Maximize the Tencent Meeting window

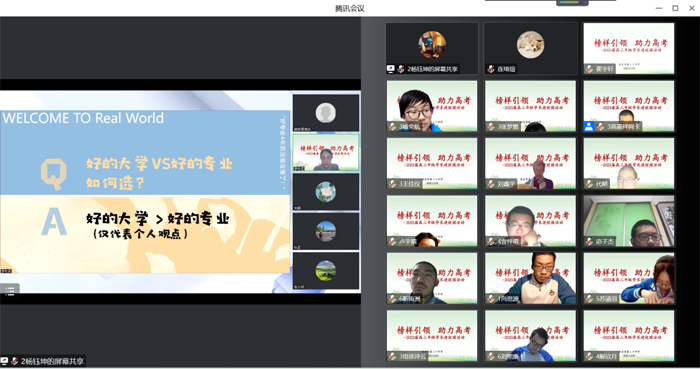pyautogui.click(x=675, y=8)
